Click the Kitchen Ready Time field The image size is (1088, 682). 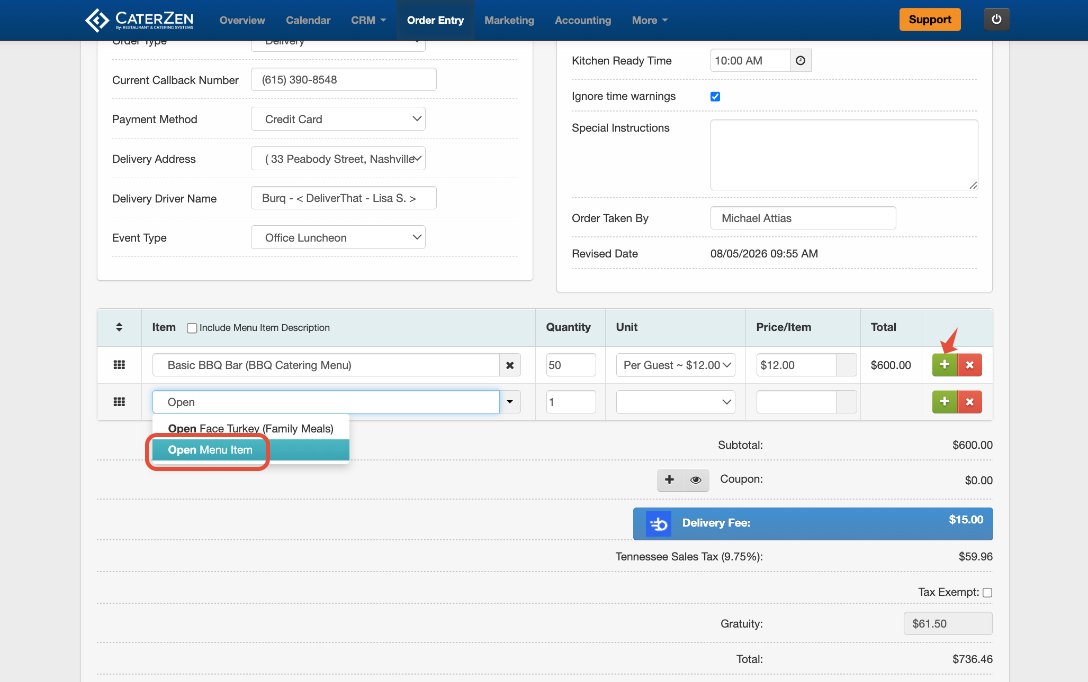[750, 61]
